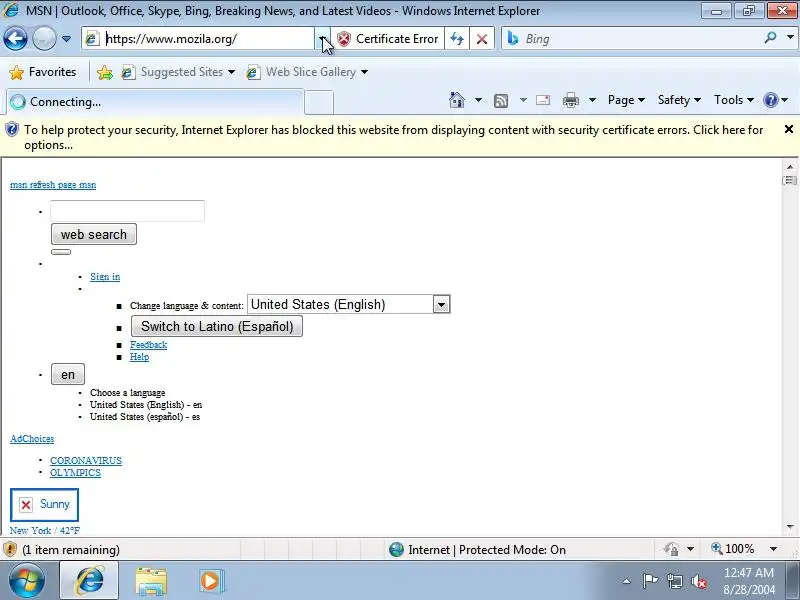This screenshot has height=600, width=800.
Task: Open Web Slice Gallery item
Action: pos(307,72)
